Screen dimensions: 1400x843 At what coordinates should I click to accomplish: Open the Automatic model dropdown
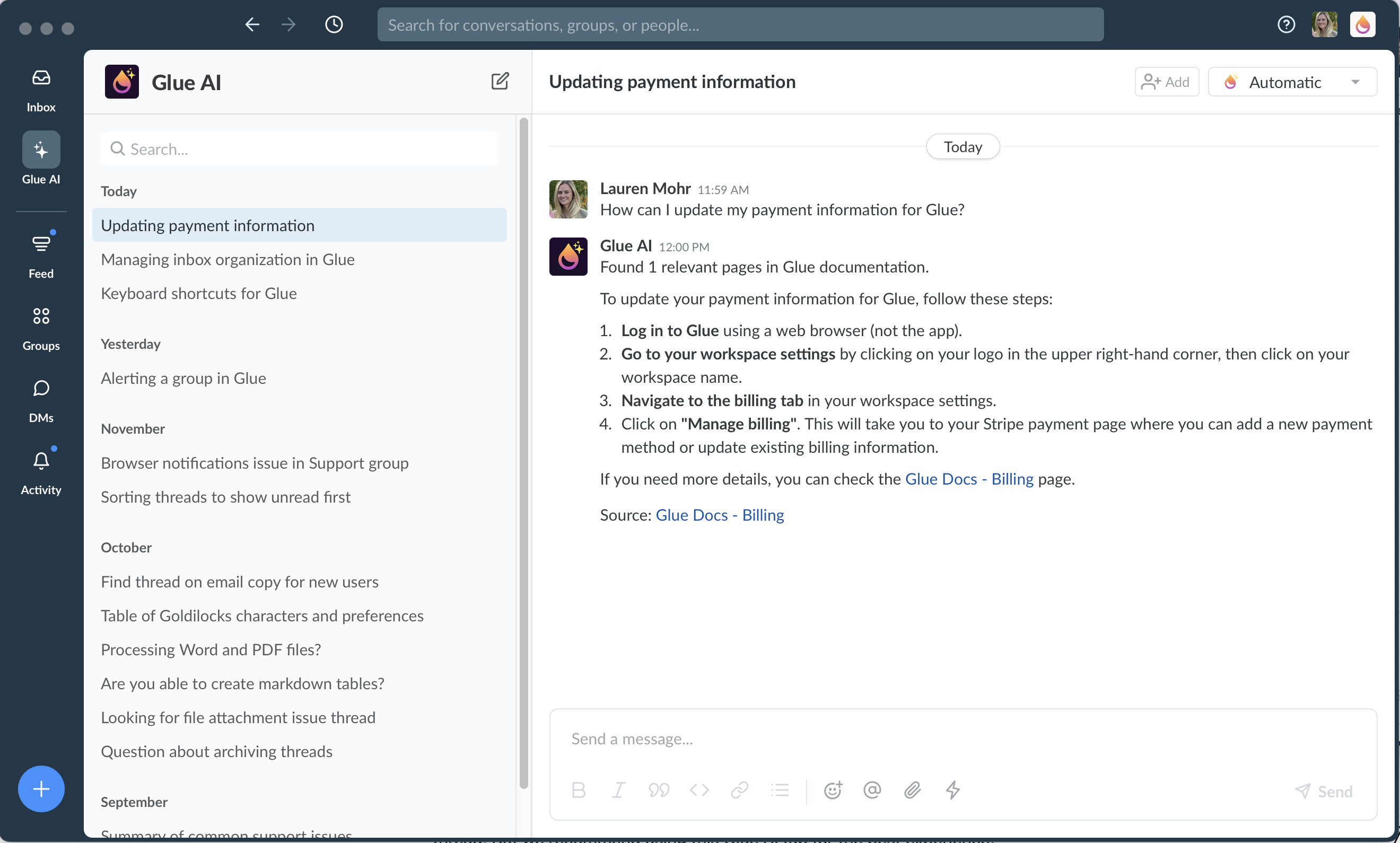[x=1285, y=82]
